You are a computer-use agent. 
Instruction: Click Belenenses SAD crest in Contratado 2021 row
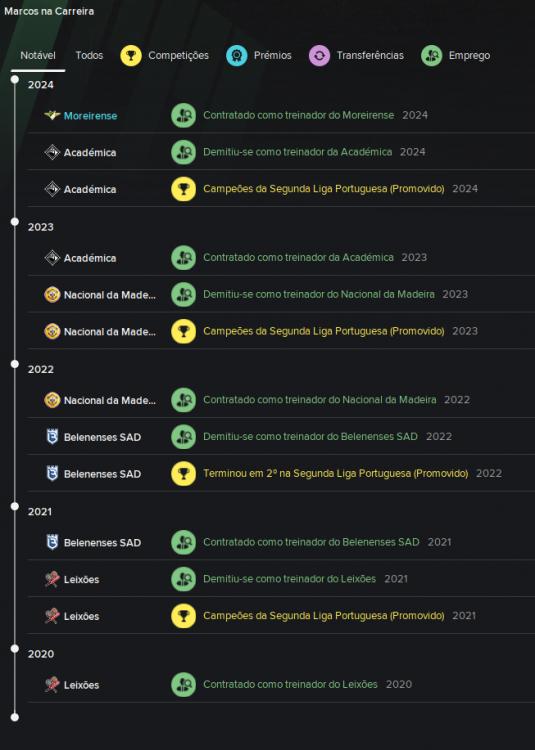click(52, 542)
